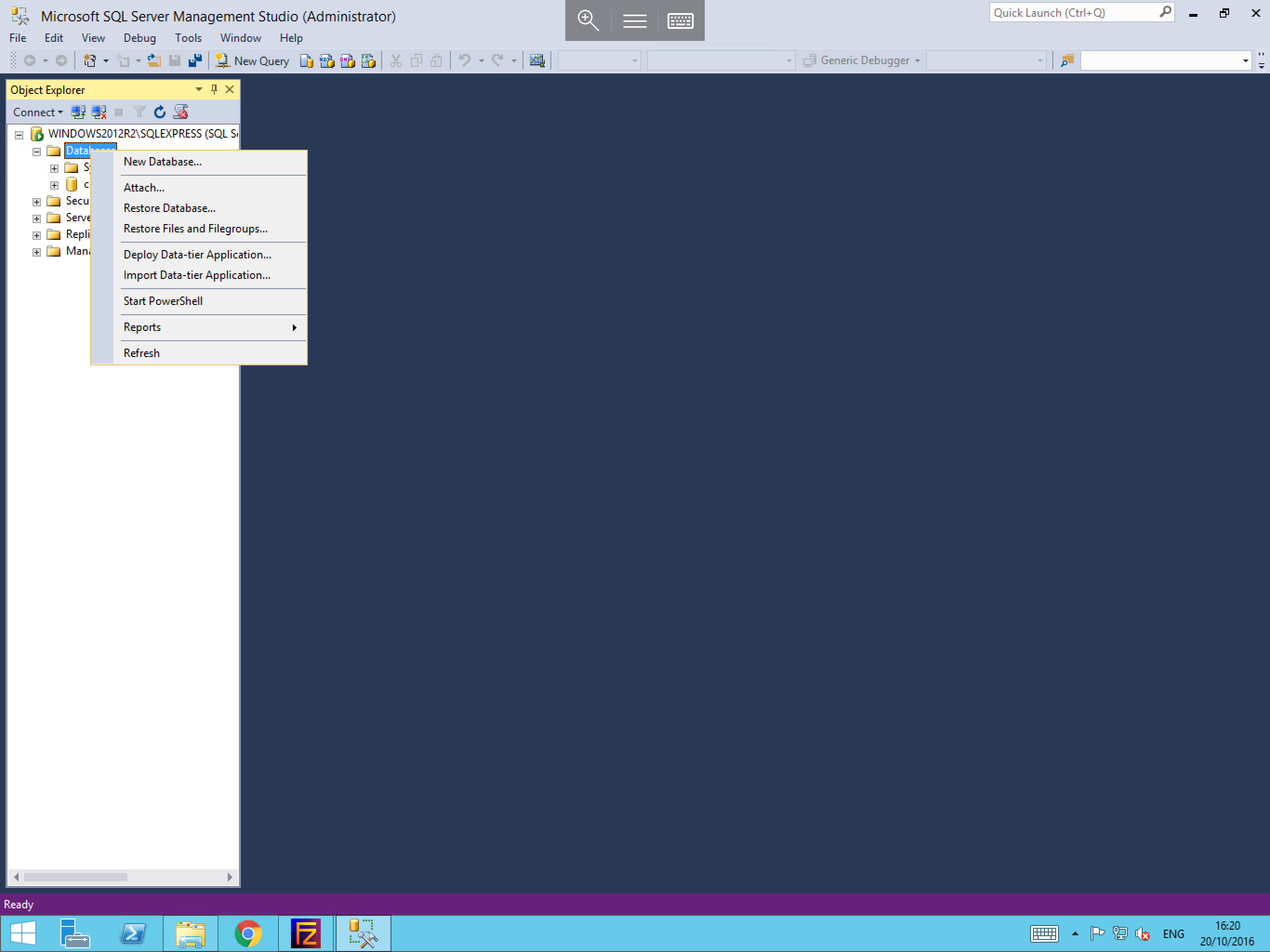The width and height of the screenshot is (1270, 952).
Task: Open Google Chrome from the taskbar
Action: pyautogui.click(x=248, y=933)
